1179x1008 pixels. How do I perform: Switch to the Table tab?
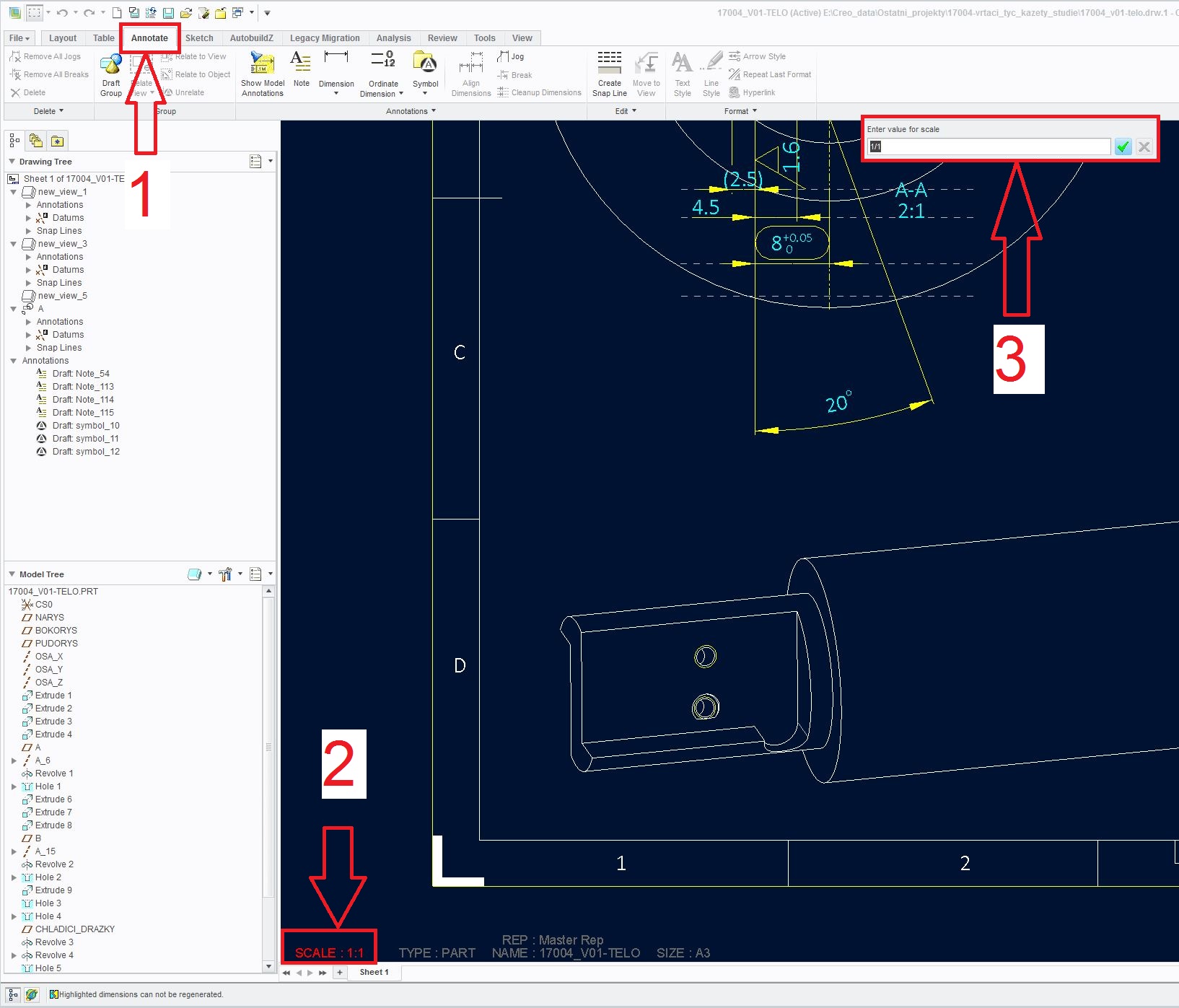coord(103,38)
